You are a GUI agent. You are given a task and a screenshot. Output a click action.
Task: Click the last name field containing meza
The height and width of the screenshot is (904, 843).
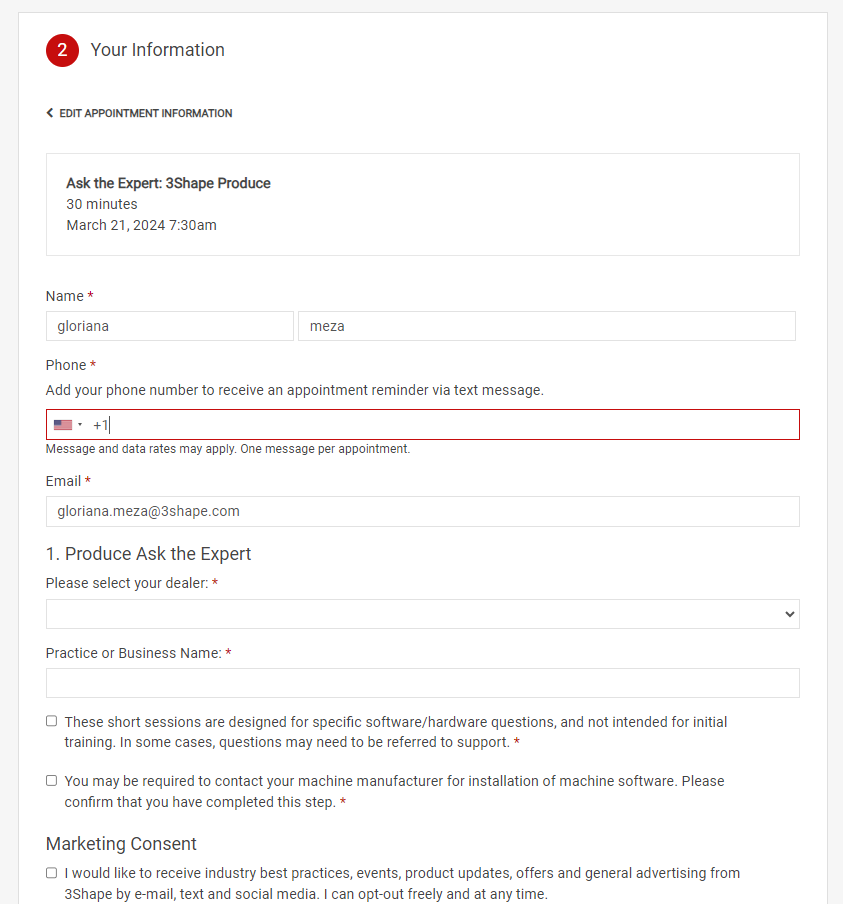(546, 326)
